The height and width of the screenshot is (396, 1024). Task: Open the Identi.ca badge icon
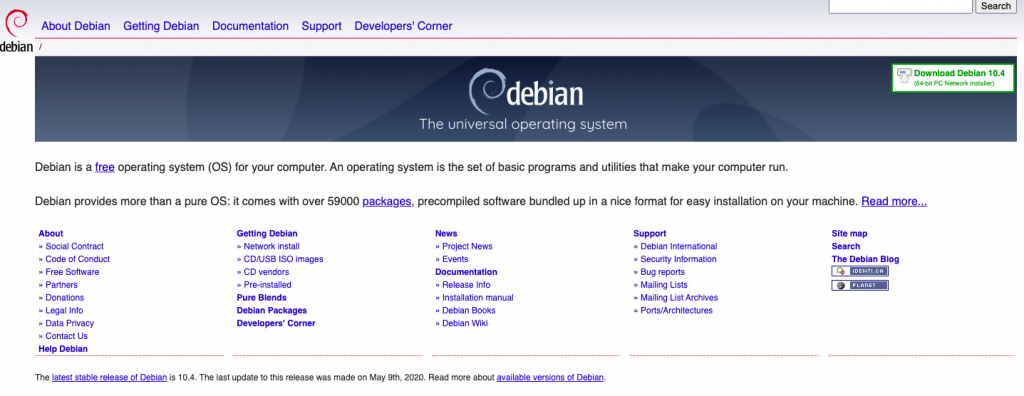(859, 271)
